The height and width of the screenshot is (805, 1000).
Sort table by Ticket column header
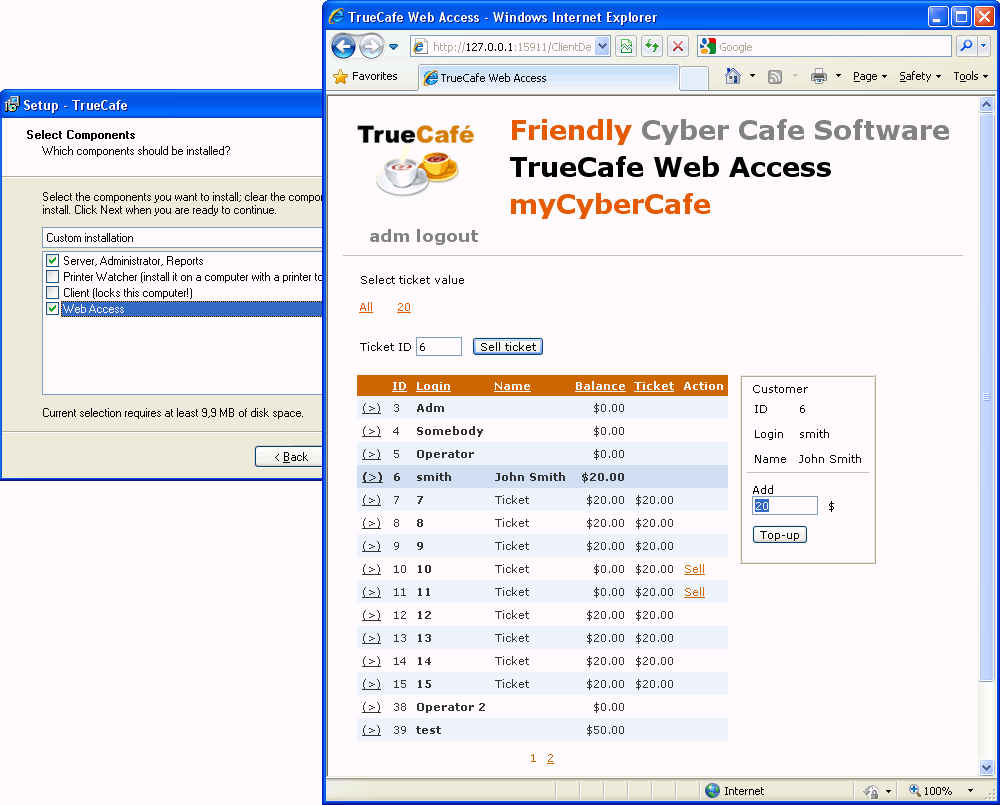654,386
